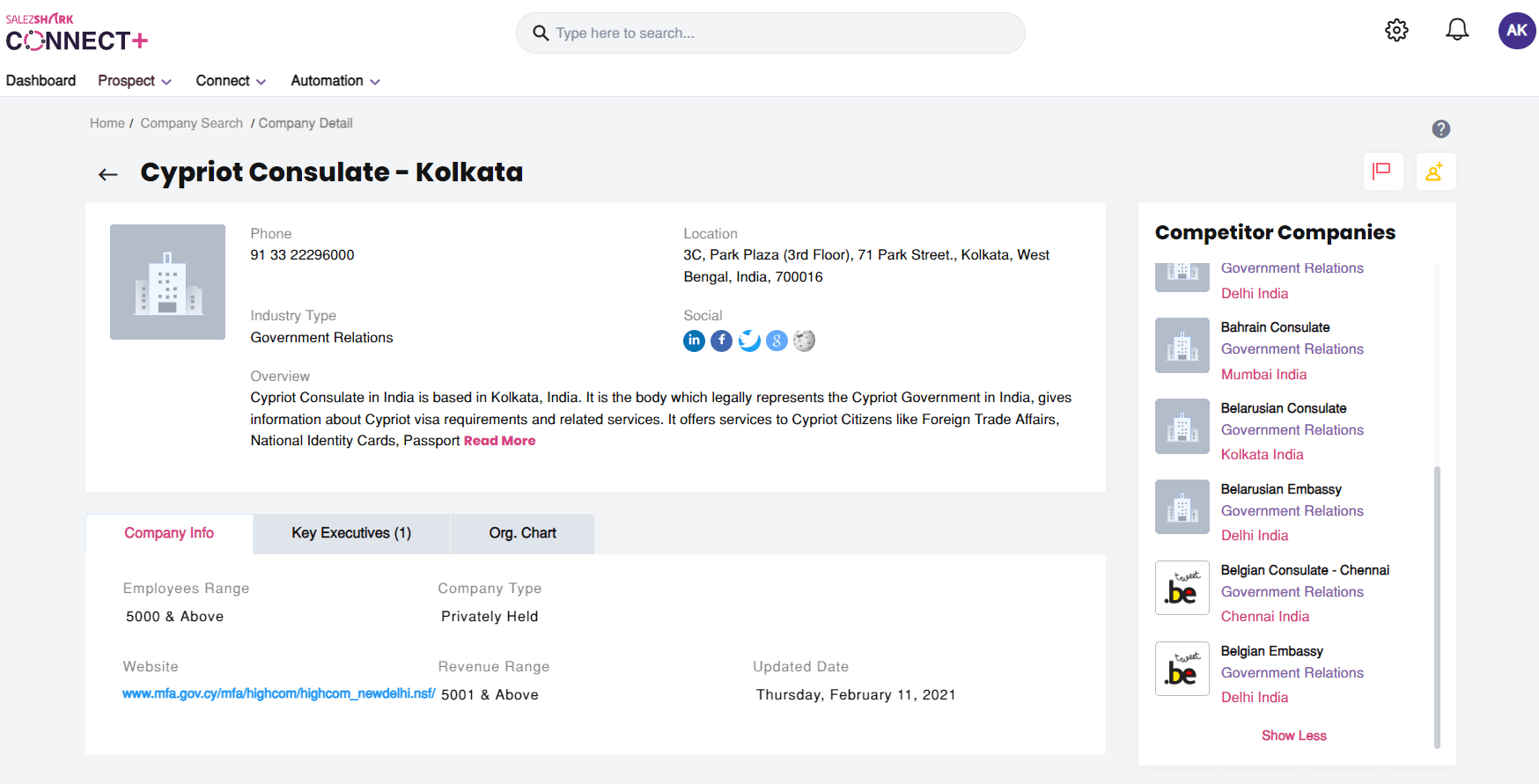Click the Privately Held company type value
Viewport: 1539px width, 784px height.
[x=490, y=617]
